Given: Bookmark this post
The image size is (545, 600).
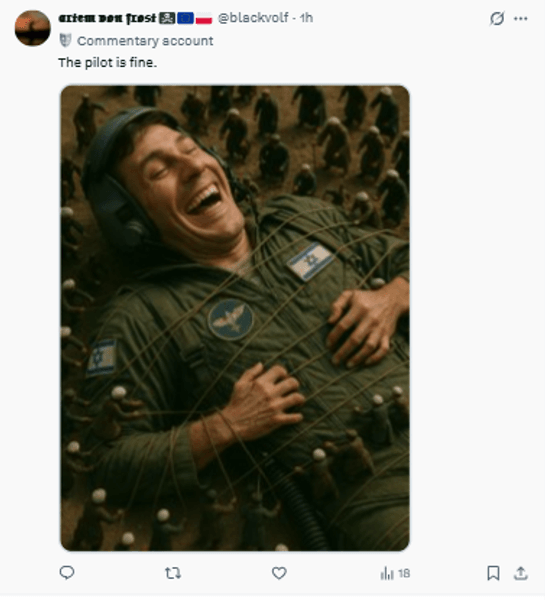Looking at the screenshot, I should pos(493,573).
